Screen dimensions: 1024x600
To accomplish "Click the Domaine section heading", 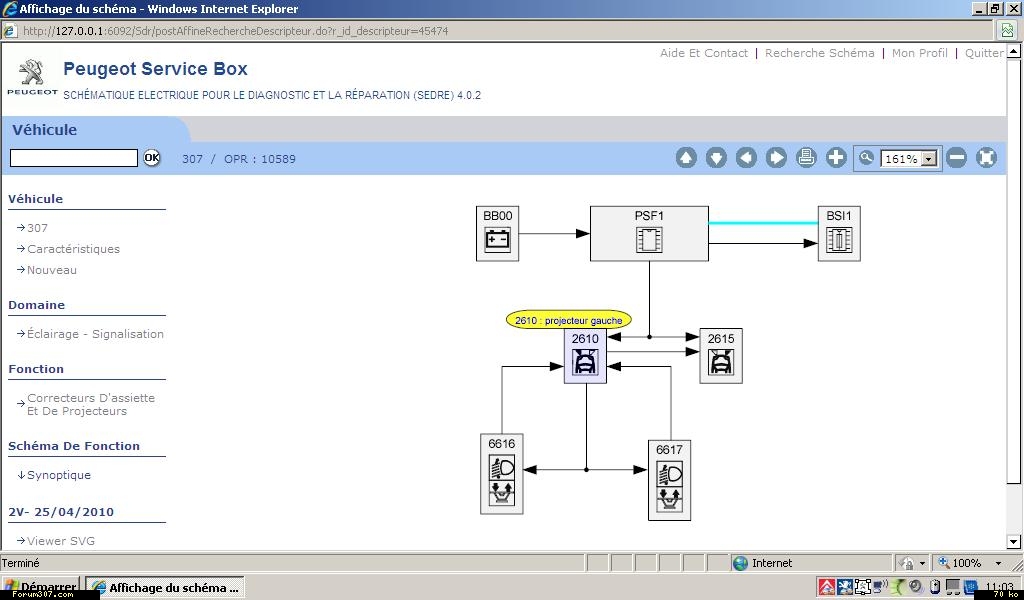I will point(37,305).
